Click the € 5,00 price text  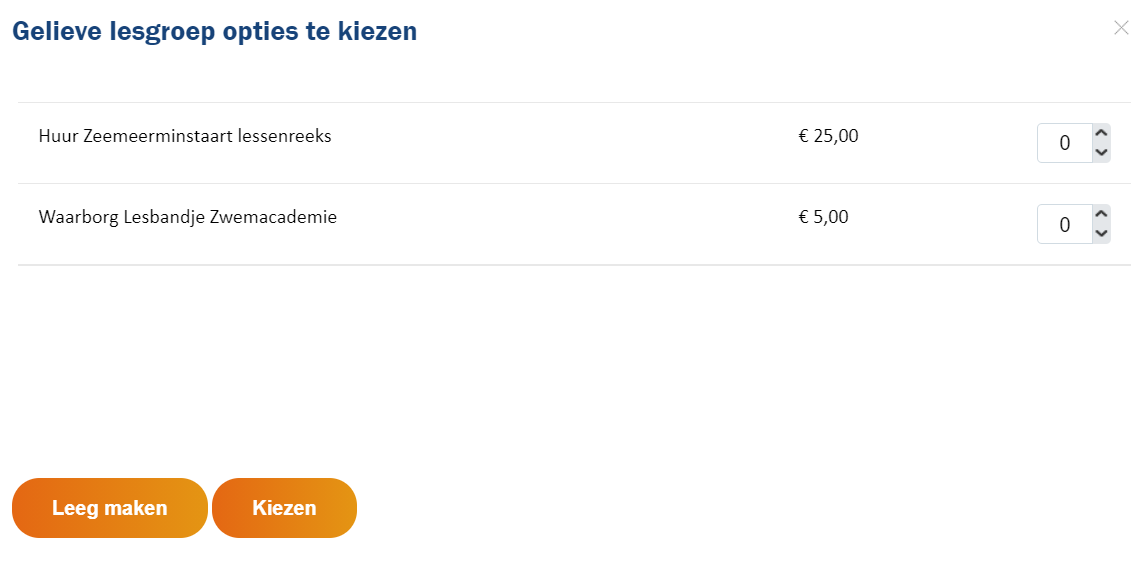coord(823,217)
